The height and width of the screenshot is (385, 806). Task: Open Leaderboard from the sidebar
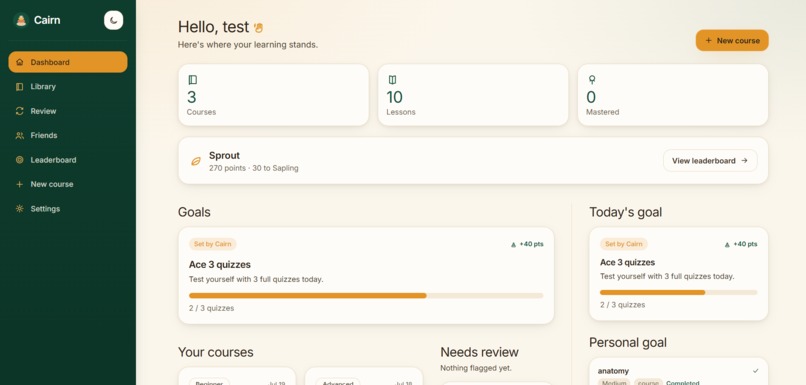click(x=68, y=160)
